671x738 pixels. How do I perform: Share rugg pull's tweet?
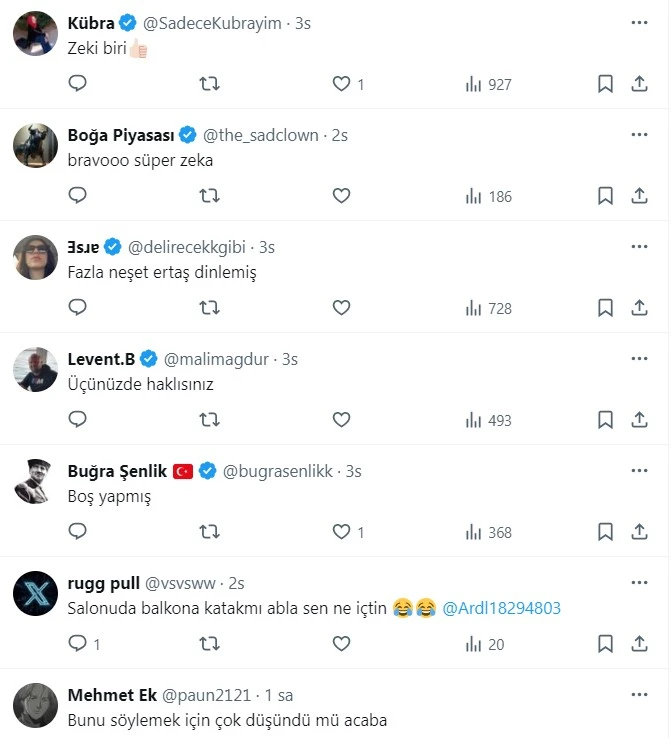640,645
